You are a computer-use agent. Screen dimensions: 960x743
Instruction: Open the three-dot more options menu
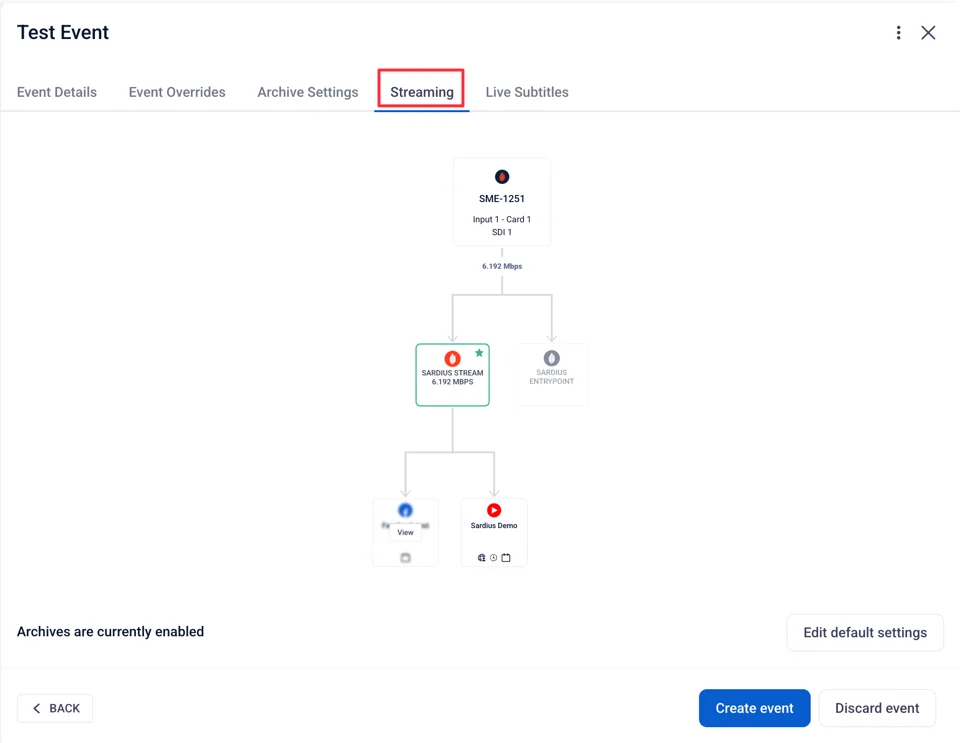coord(898,33)
